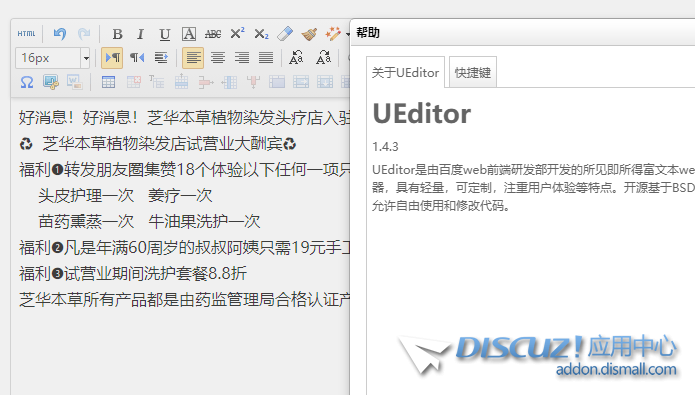Apply strikethrough with ABC icon
695x395 pixels.
click(213, 34)
